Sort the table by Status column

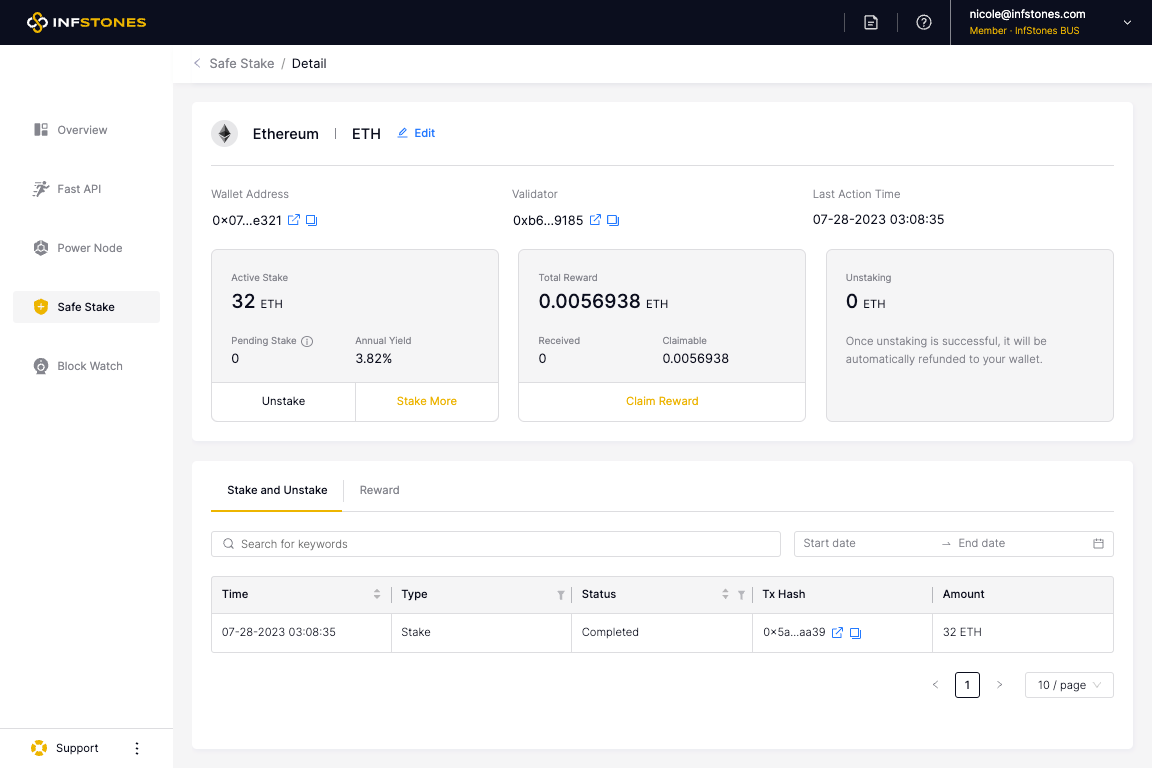point(725,594)
